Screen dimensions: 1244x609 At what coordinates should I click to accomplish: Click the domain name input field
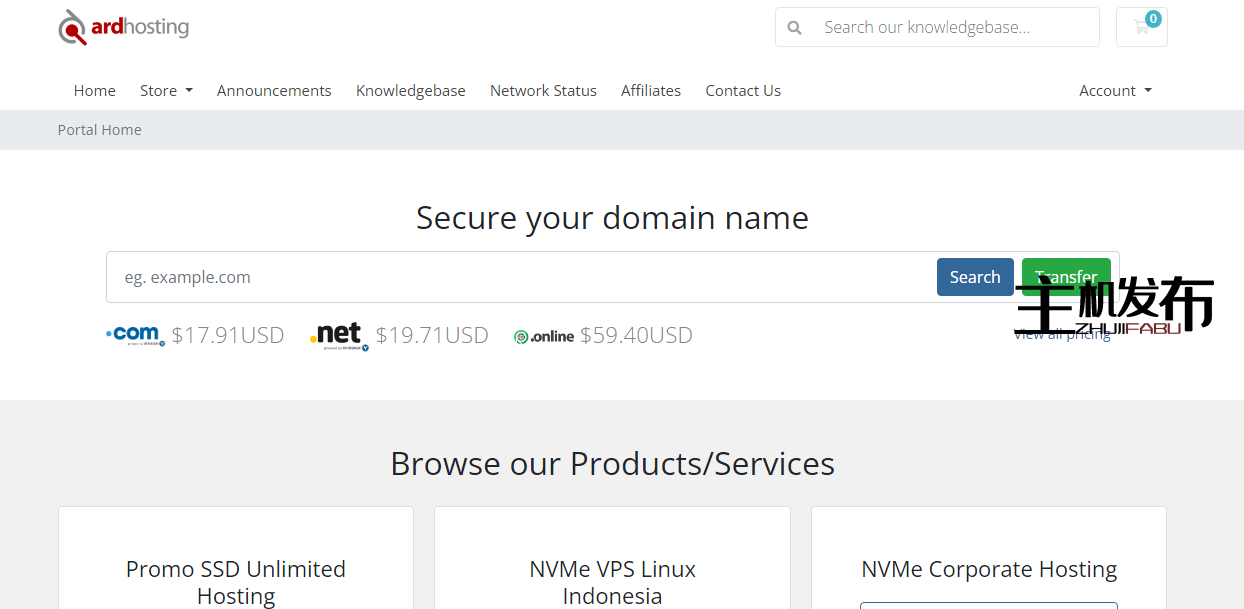point(500,277)
